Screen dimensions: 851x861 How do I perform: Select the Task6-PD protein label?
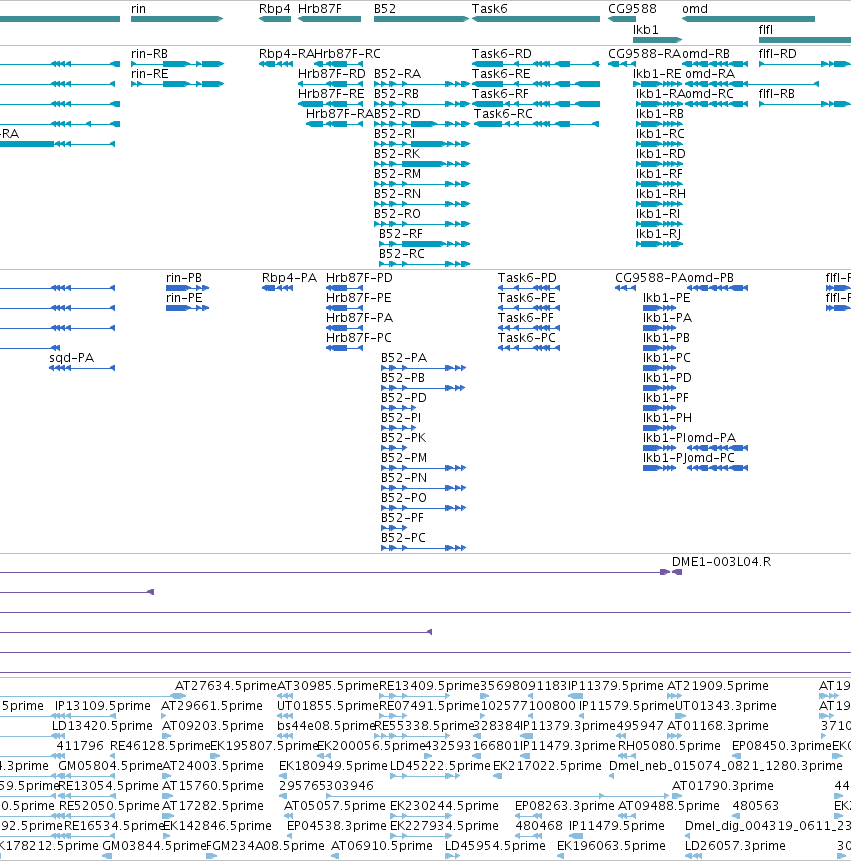(x=527, y=278)
